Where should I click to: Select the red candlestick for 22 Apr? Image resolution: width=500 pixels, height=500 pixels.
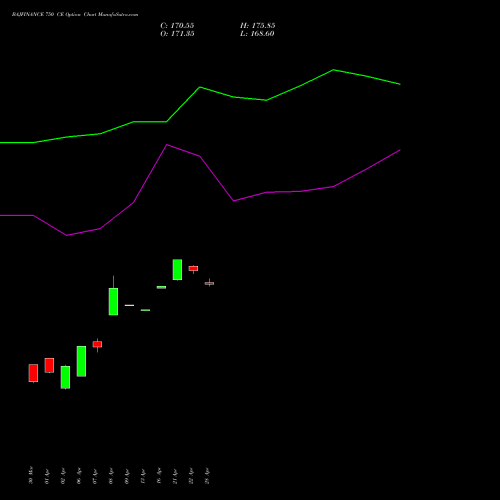(x=193, y=268)
